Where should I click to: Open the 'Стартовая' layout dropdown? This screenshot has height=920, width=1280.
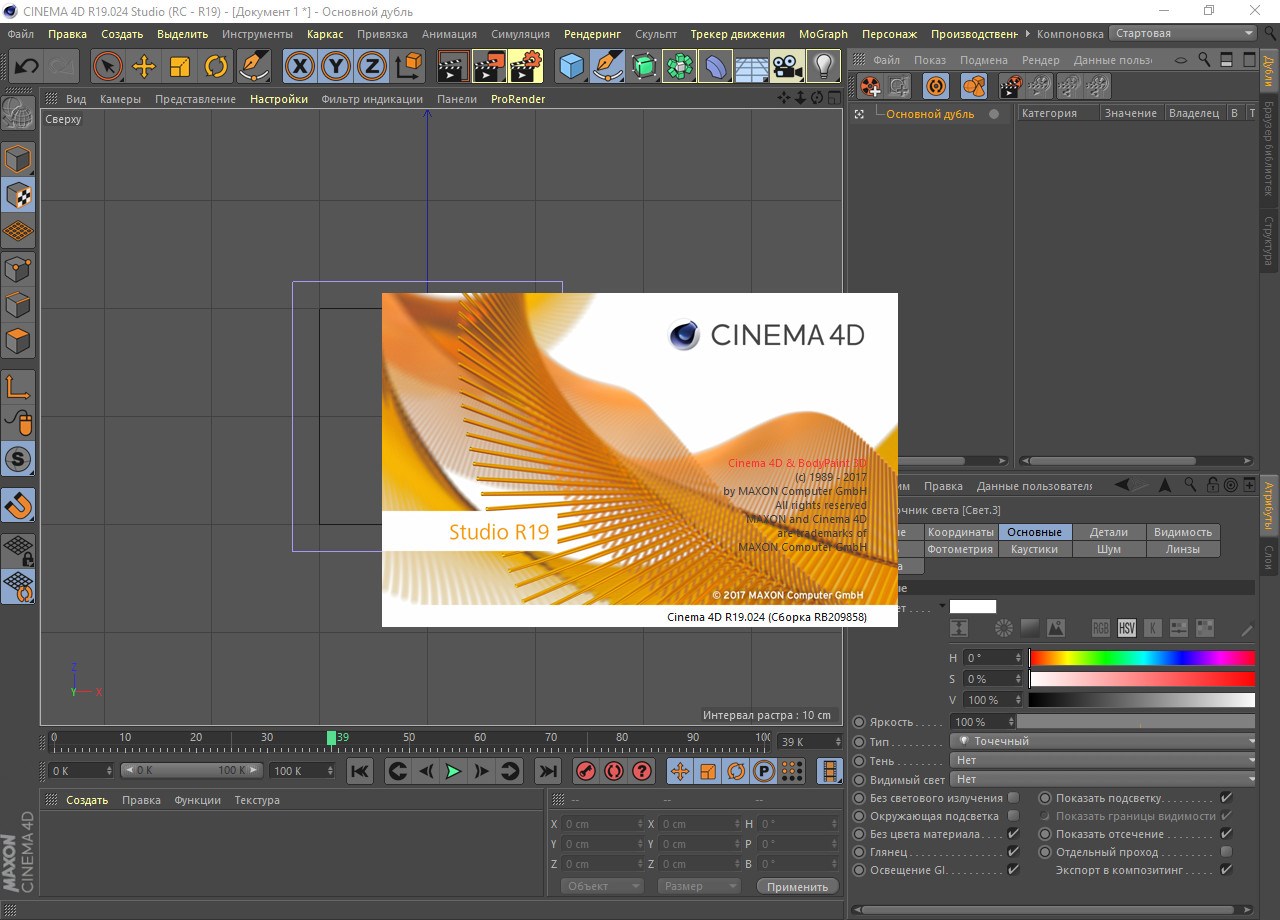1183,33
